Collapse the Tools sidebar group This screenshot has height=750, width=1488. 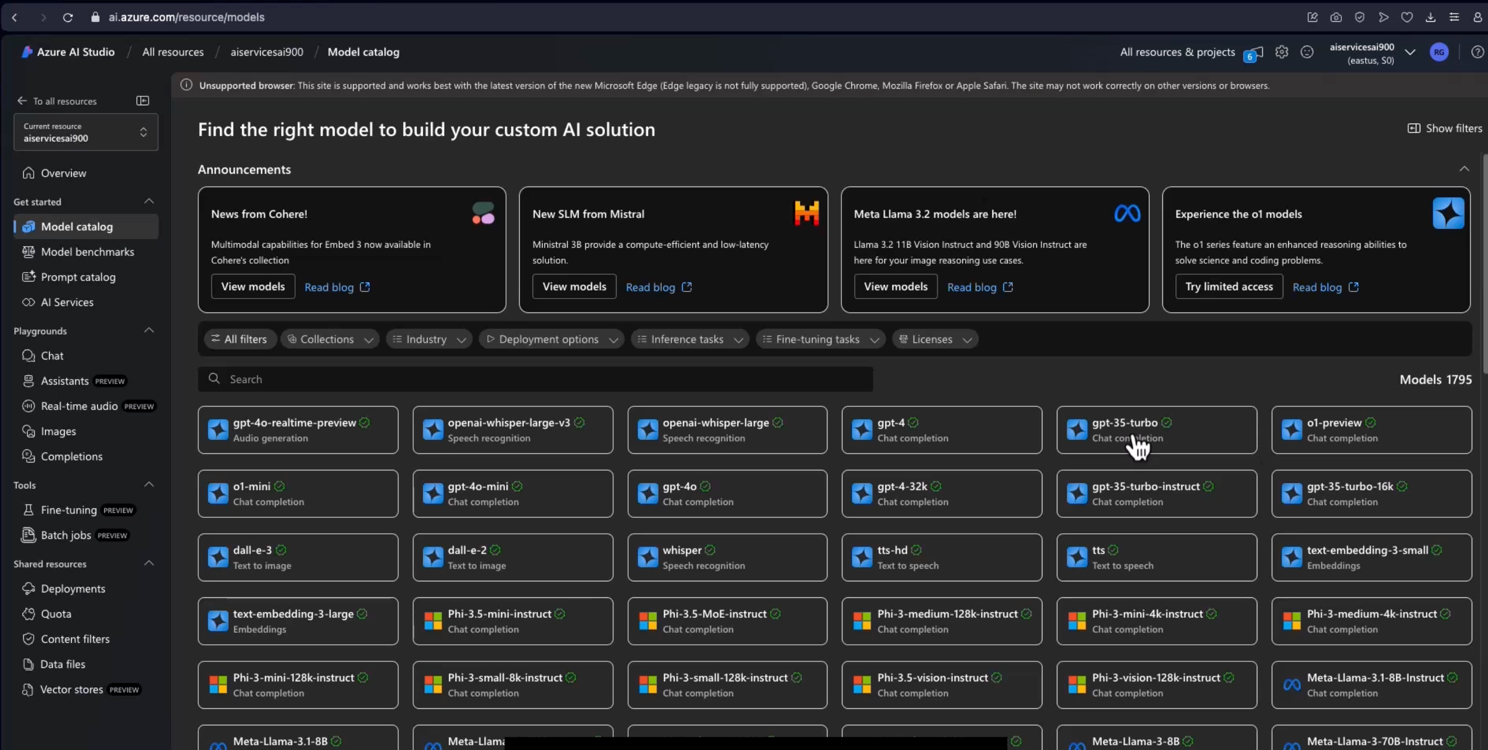pyautogui.click(x=149, y=485)
